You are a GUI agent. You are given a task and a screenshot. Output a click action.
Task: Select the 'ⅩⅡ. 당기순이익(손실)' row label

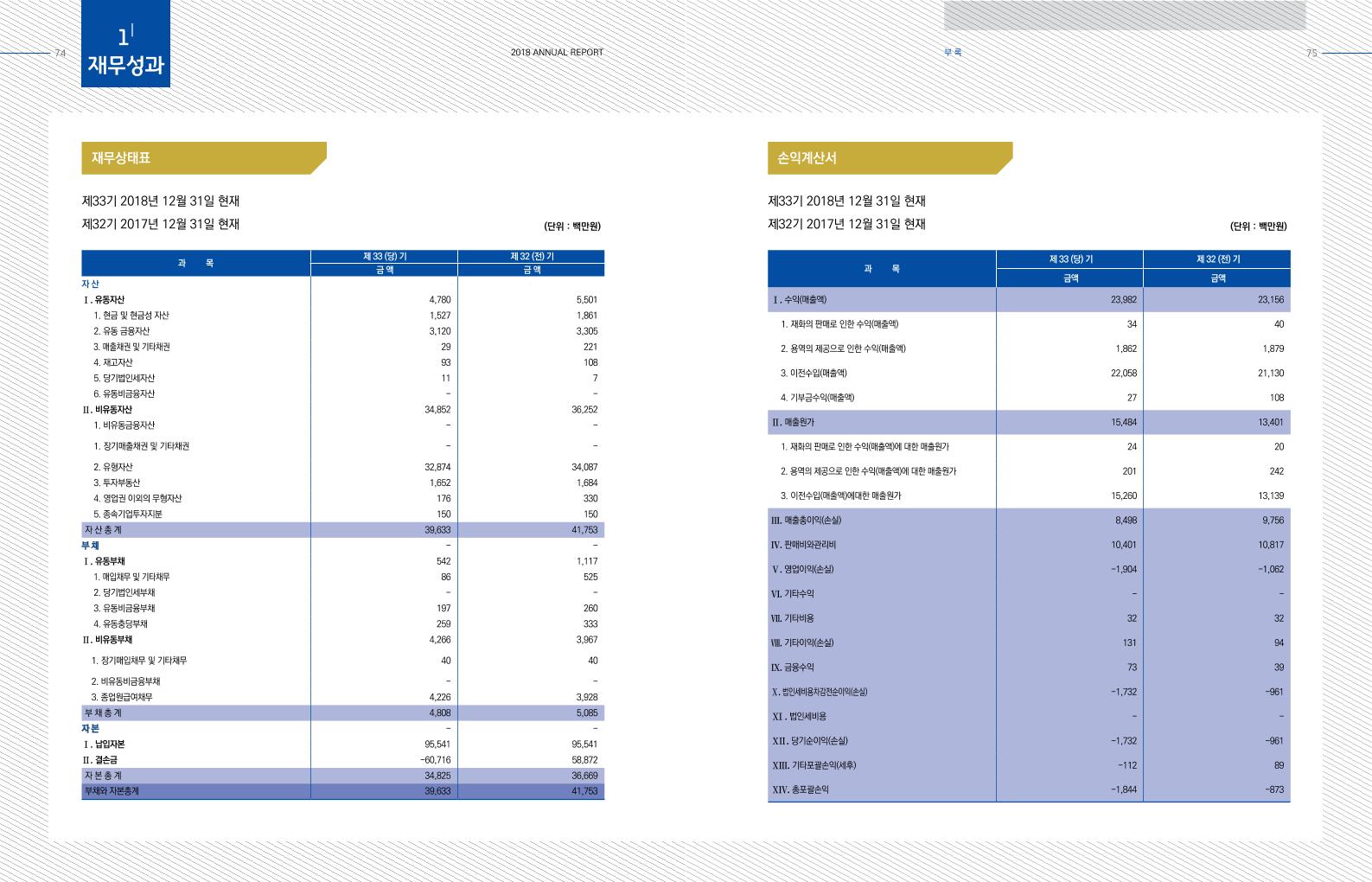click(810, 741)
